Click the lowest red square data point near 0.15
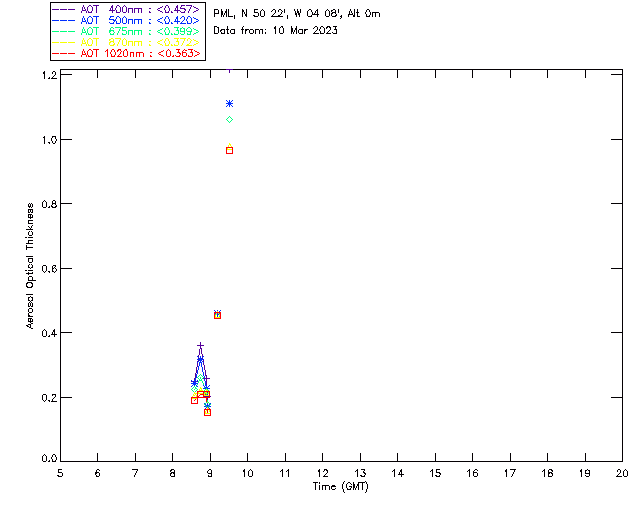This screenshot has height=512, width=640. pos(207,412)
